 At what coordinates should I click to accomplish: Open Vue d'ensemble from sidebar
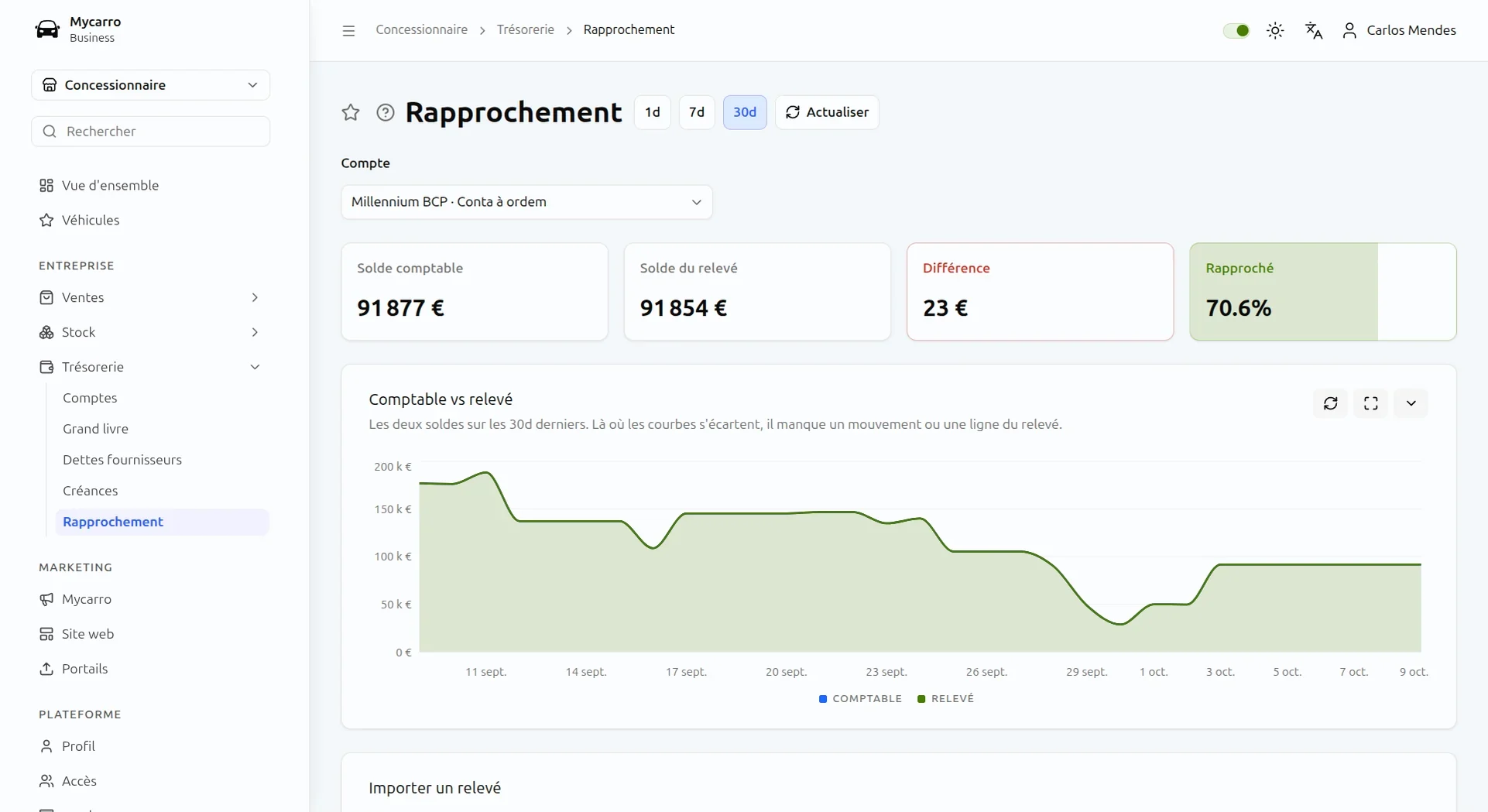click(150, 185)
